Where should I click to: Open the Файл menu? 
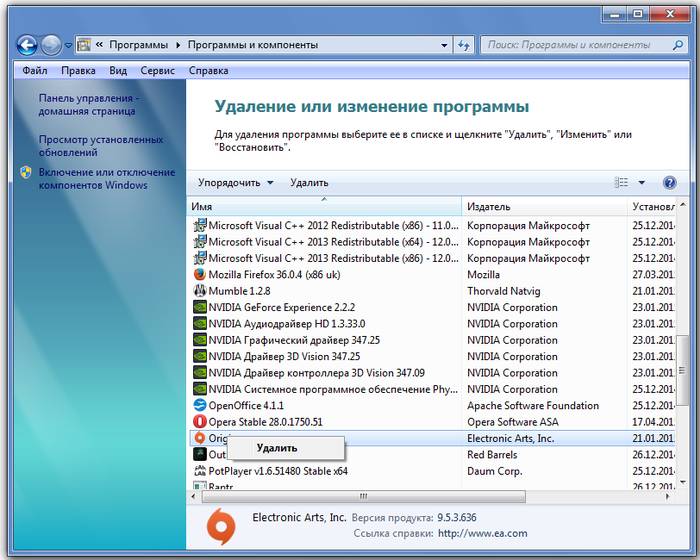34,71
